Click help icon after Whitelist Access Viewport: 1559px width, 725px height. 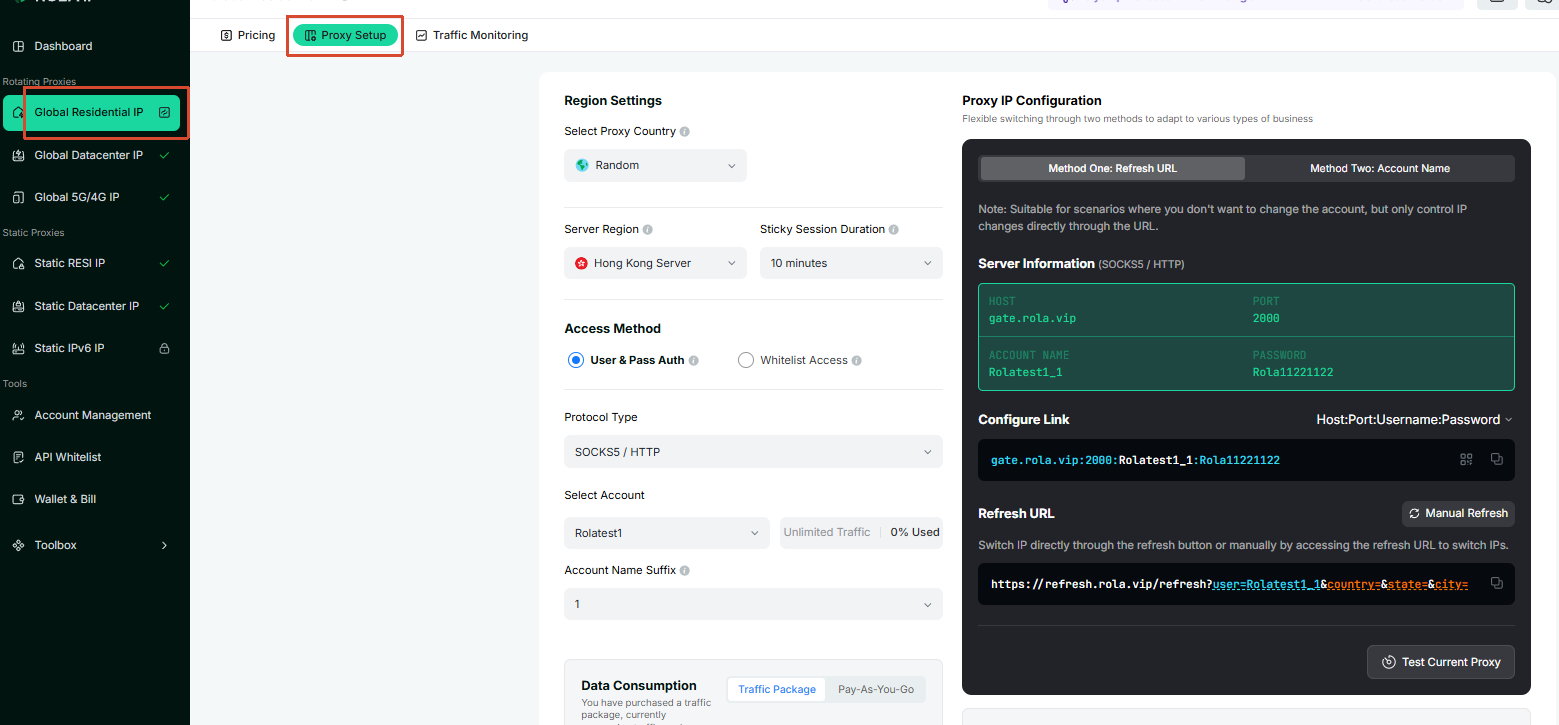[857, 361]
